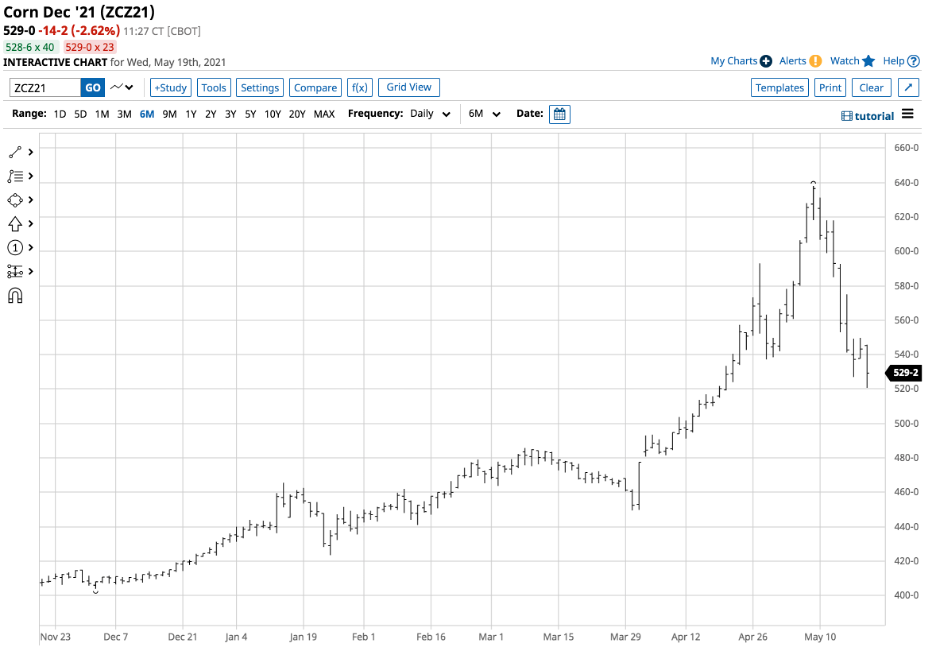Select the measurement levels tool icon

15,272
